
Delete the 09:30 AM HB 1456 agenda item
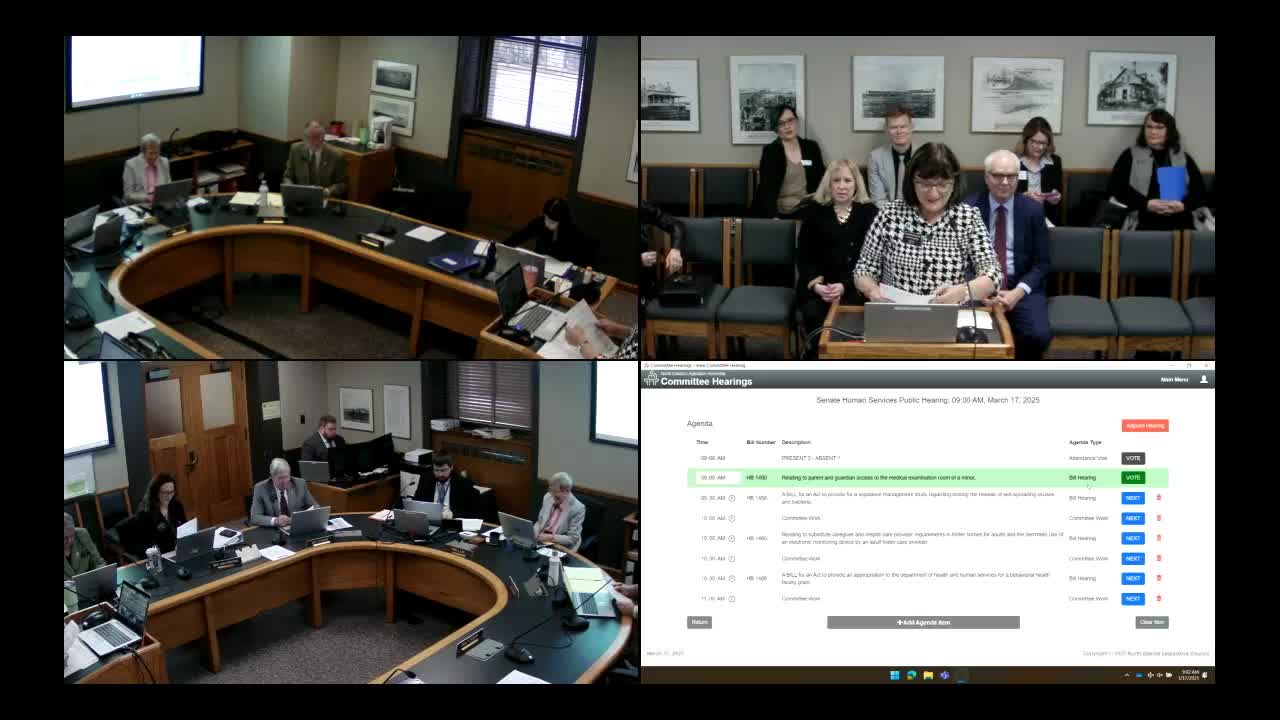tap(1159, 498)
